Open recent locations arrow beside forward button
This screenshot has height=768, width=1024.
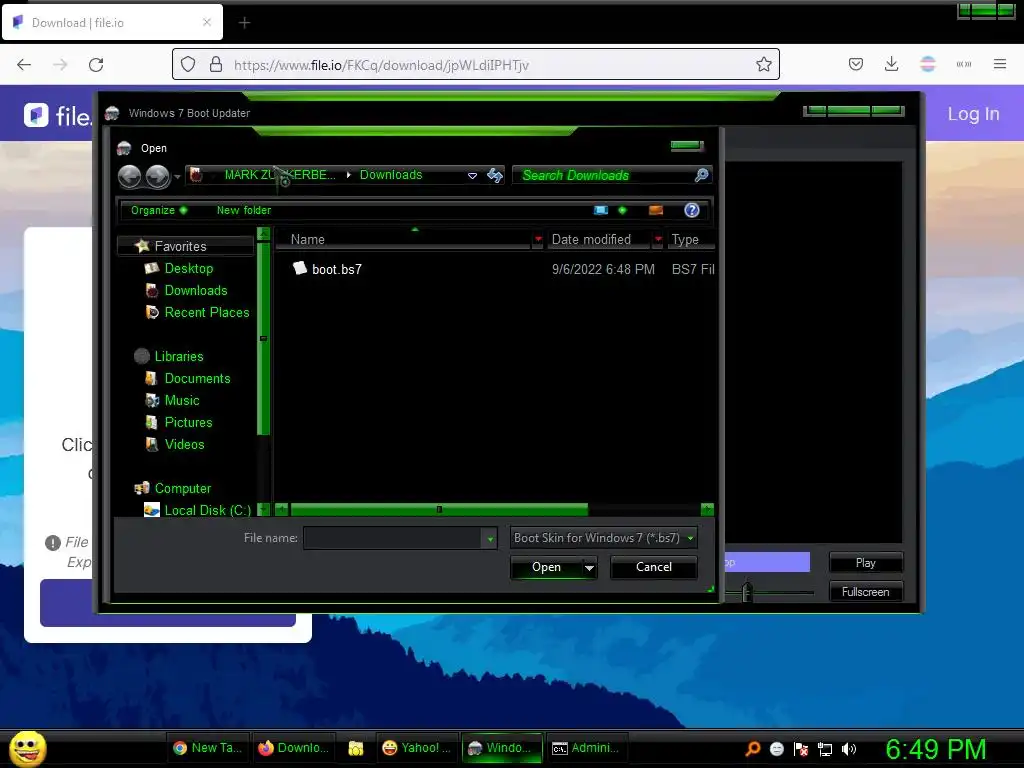click(x=177, y=177)
